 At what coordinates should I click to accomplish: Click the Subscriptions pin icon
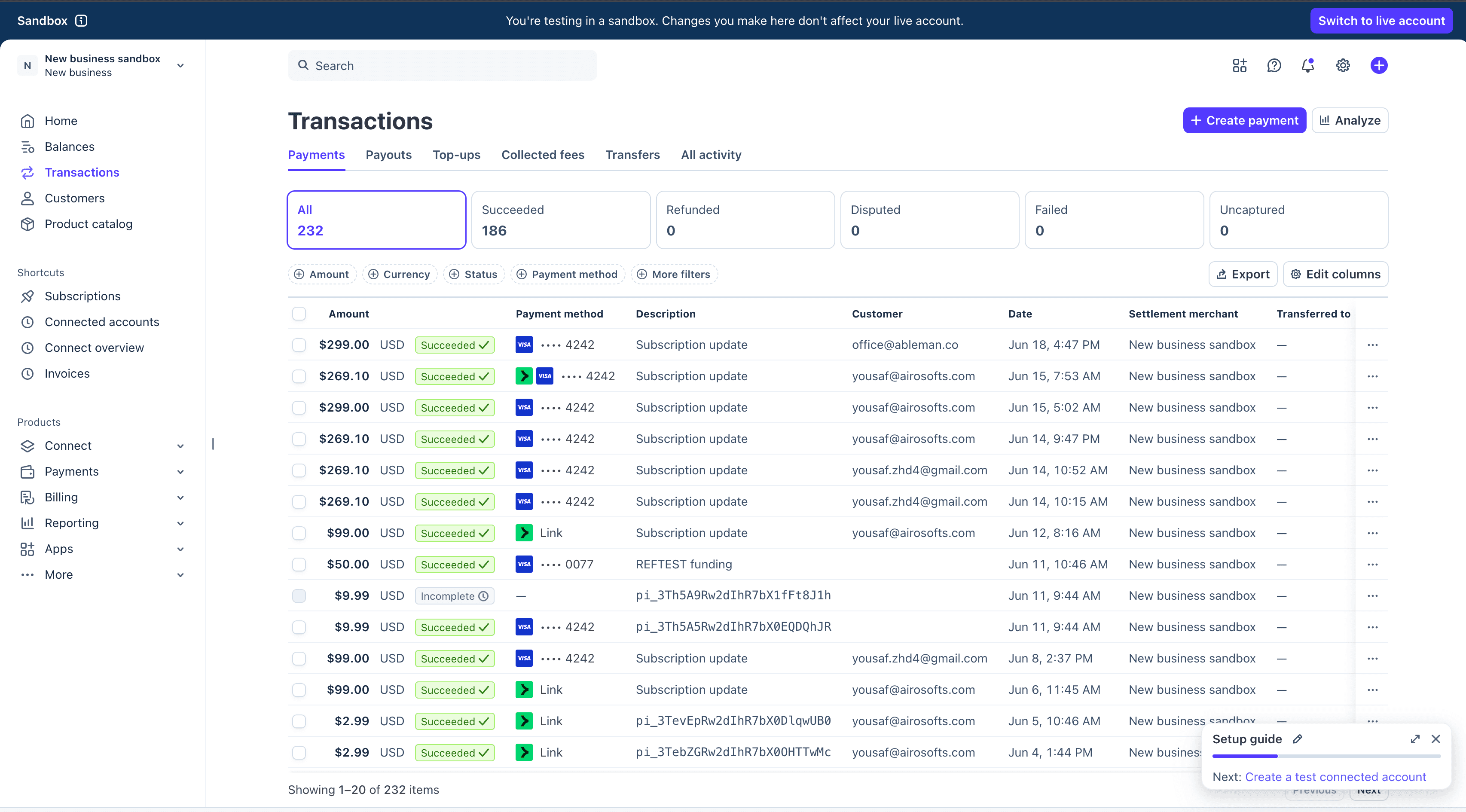(27, 296)
